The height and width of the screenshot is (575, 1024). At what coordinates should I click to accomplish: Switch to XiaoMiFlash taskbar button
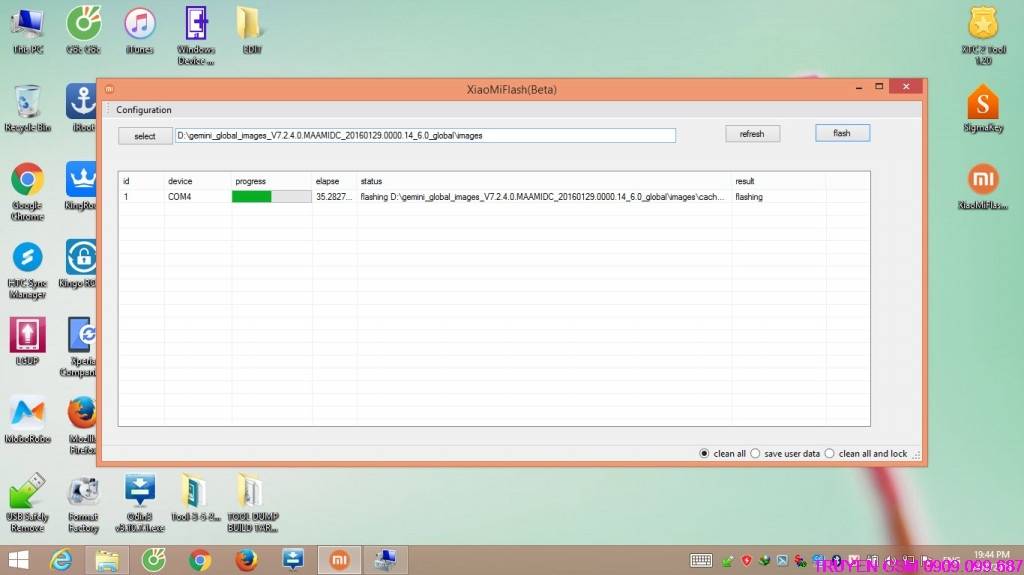[x=339, y=560]
